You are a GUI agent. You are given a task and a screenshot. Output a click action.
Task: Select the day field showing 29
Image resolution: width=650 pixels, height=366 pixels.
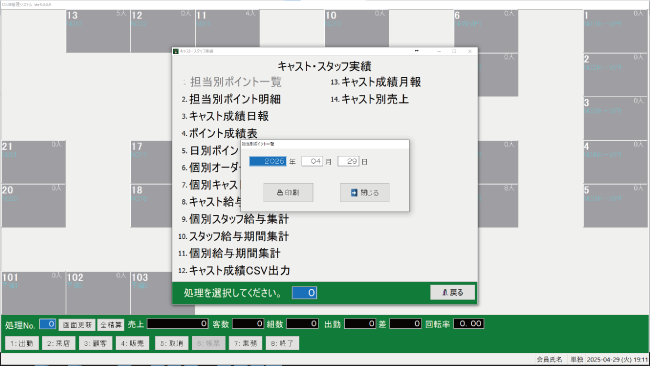pos(348,161)
